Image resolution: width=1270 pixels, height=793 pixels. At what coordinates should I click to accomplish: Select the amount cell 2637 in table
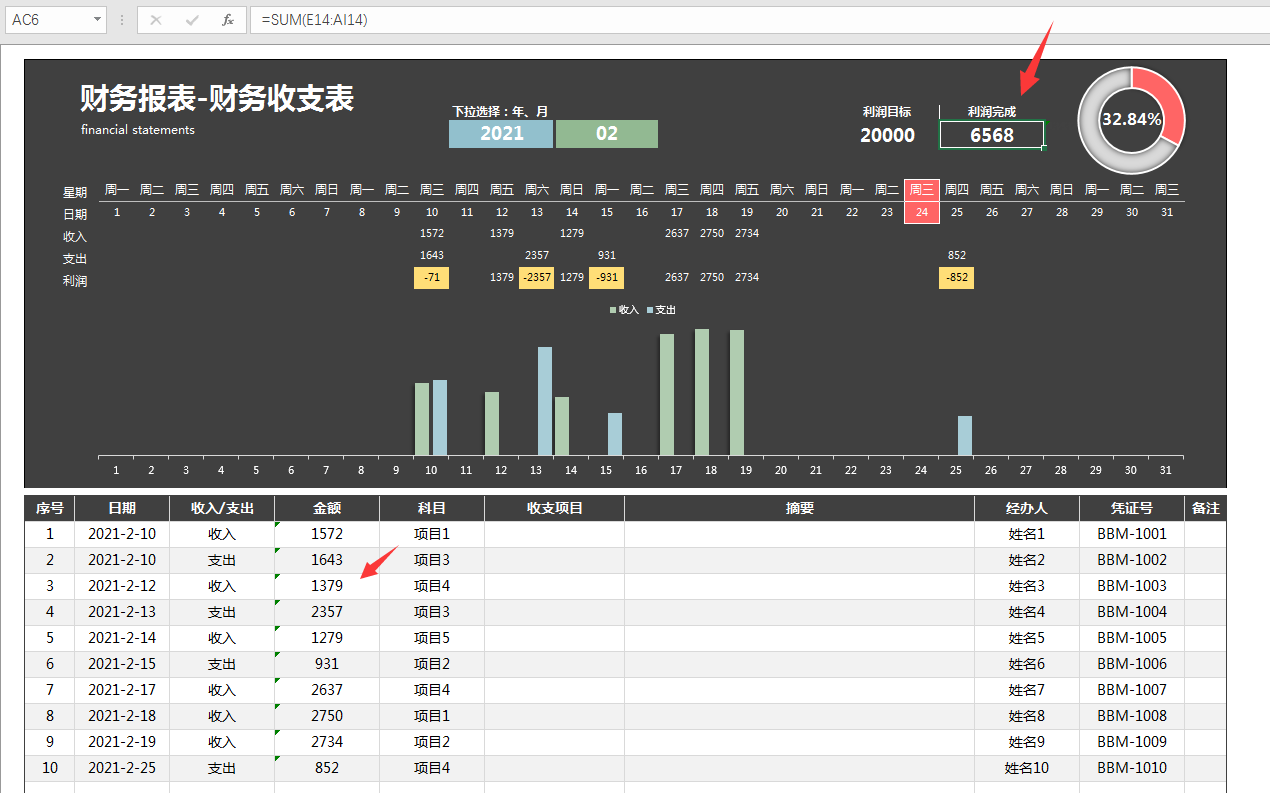tap(327, 690)
